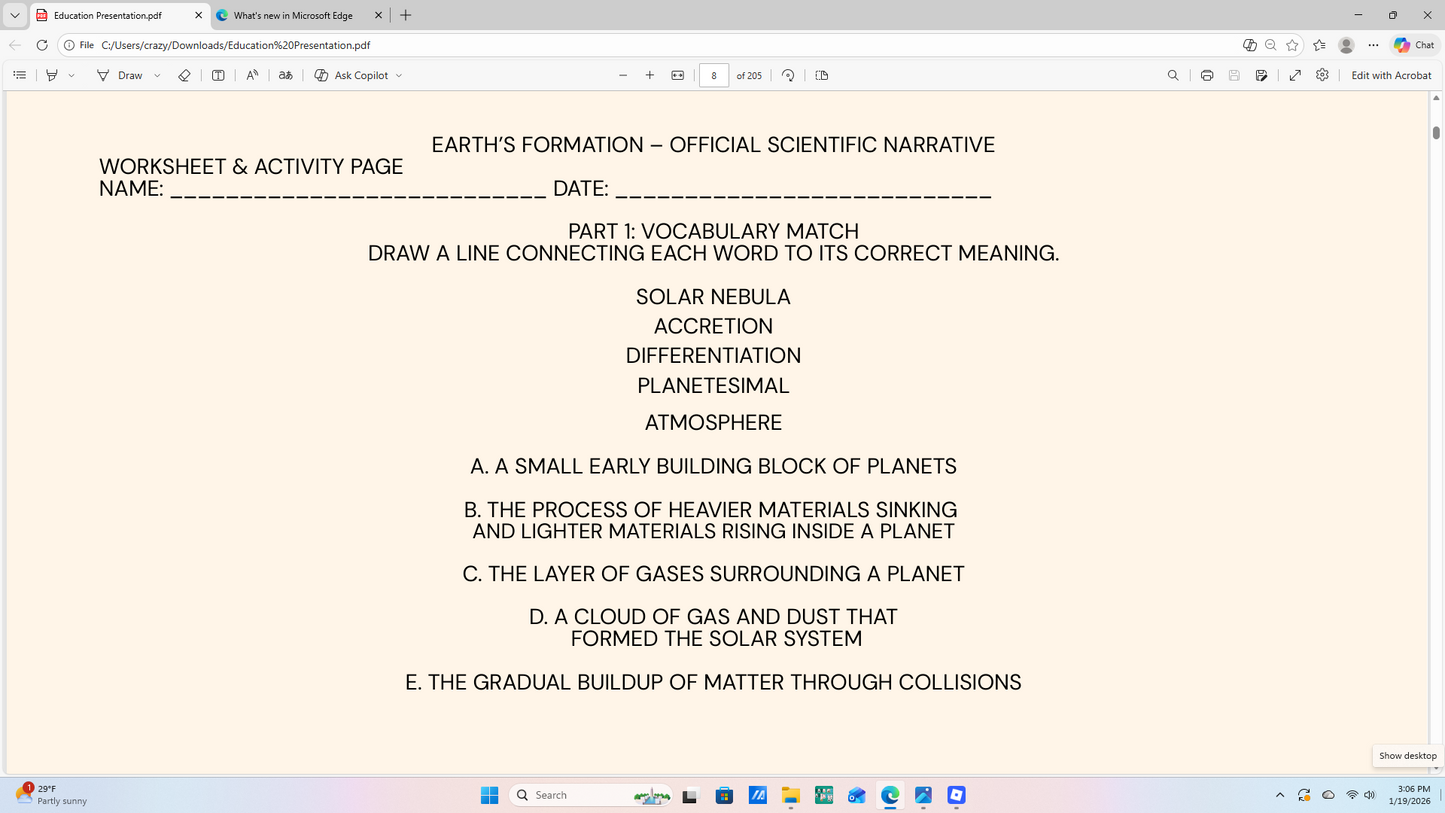Zoom in the PDF page
Viewport: 1445px width, 813px height.
[x=650, y=75]
